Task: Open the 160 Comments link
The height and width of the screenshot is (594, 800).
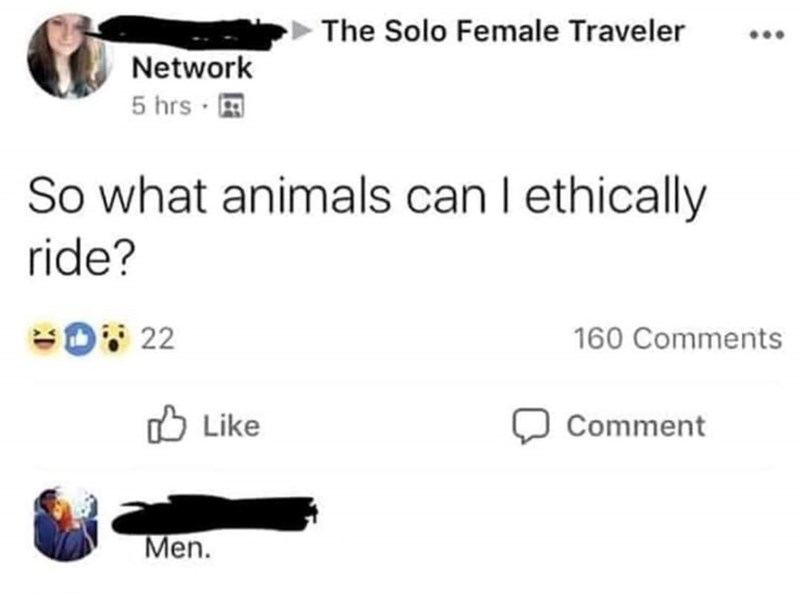Action: tap(678, 340)
